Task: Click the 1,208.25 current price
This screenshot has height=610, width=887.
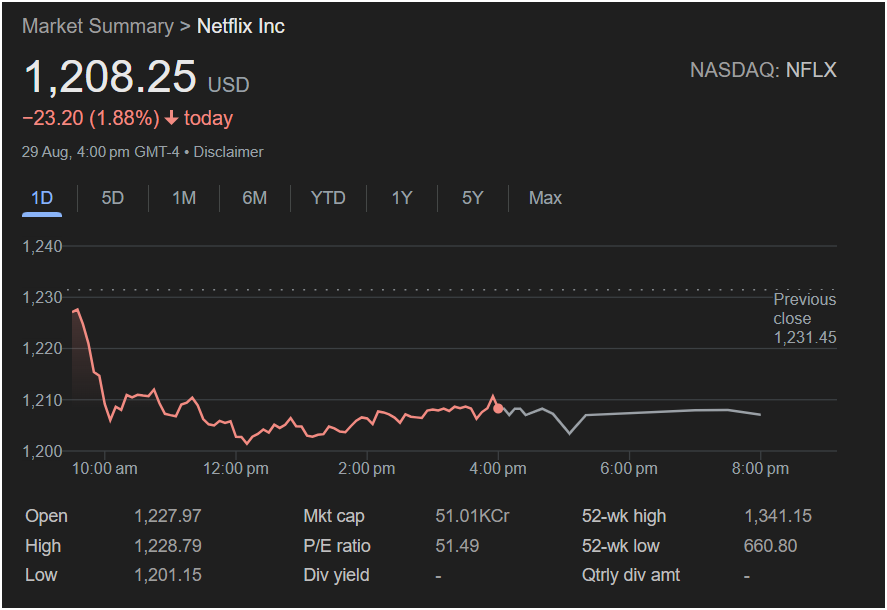Action: (110, 77)
